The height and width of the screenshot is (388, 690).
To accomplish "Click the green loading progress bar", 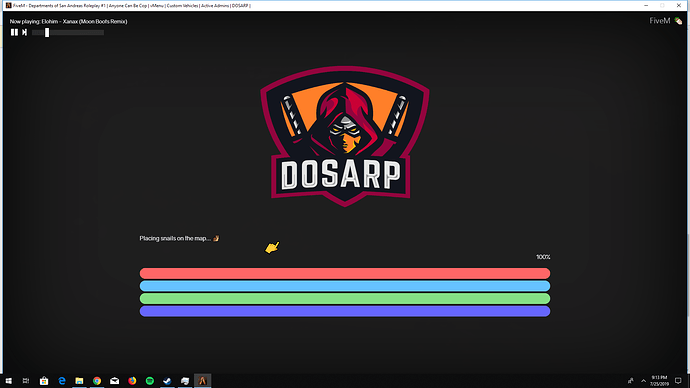I will 345,299.
